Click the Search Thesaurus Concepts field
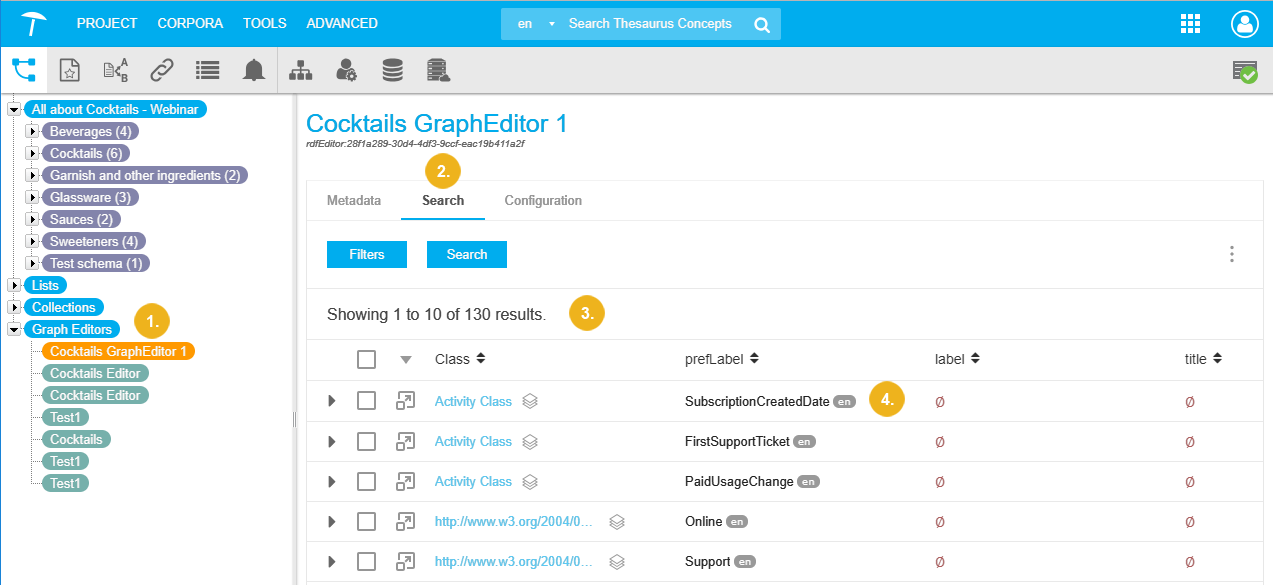 click(650, 24)
